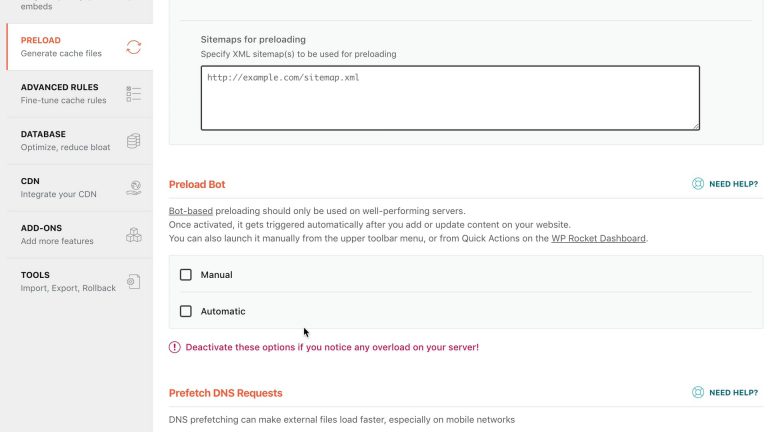Image resolution: width=768 pixels, height=432 pixels.
Task: Open the Advanced Rules settings tab
Action: click(80, 94)
